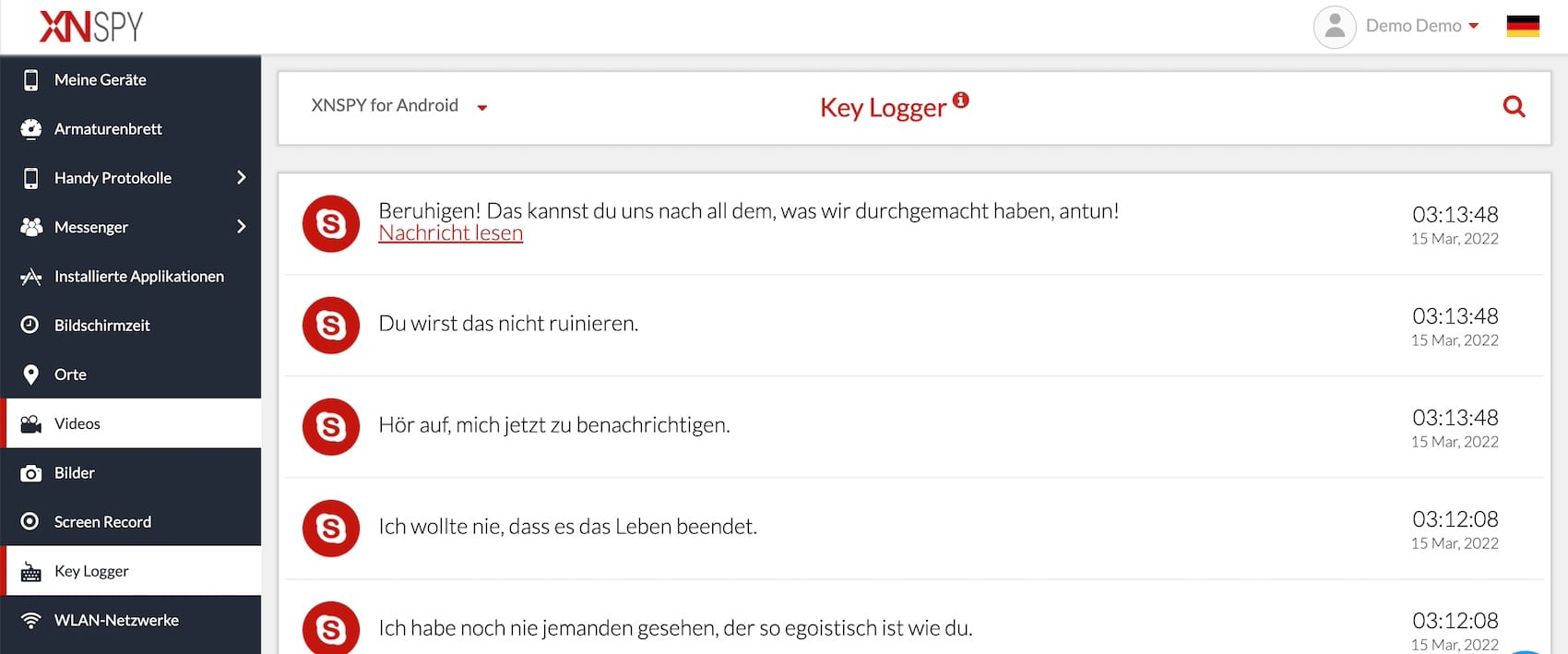Click the record icon beside Screen Record
Image resolution: width=1568 pixels, height=654 pixels.
click(30, 522)
